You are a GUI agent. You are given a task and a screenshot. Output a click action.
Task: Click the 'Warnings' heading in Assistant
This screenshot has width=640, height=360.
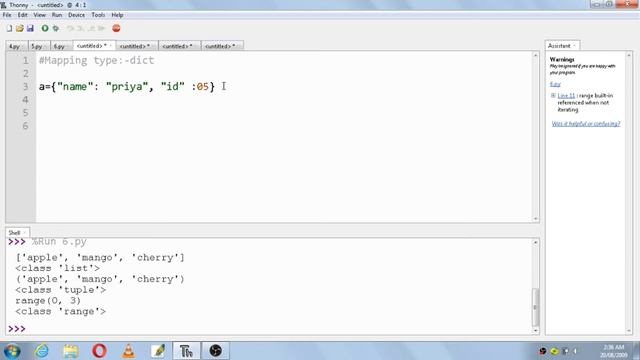562,60
